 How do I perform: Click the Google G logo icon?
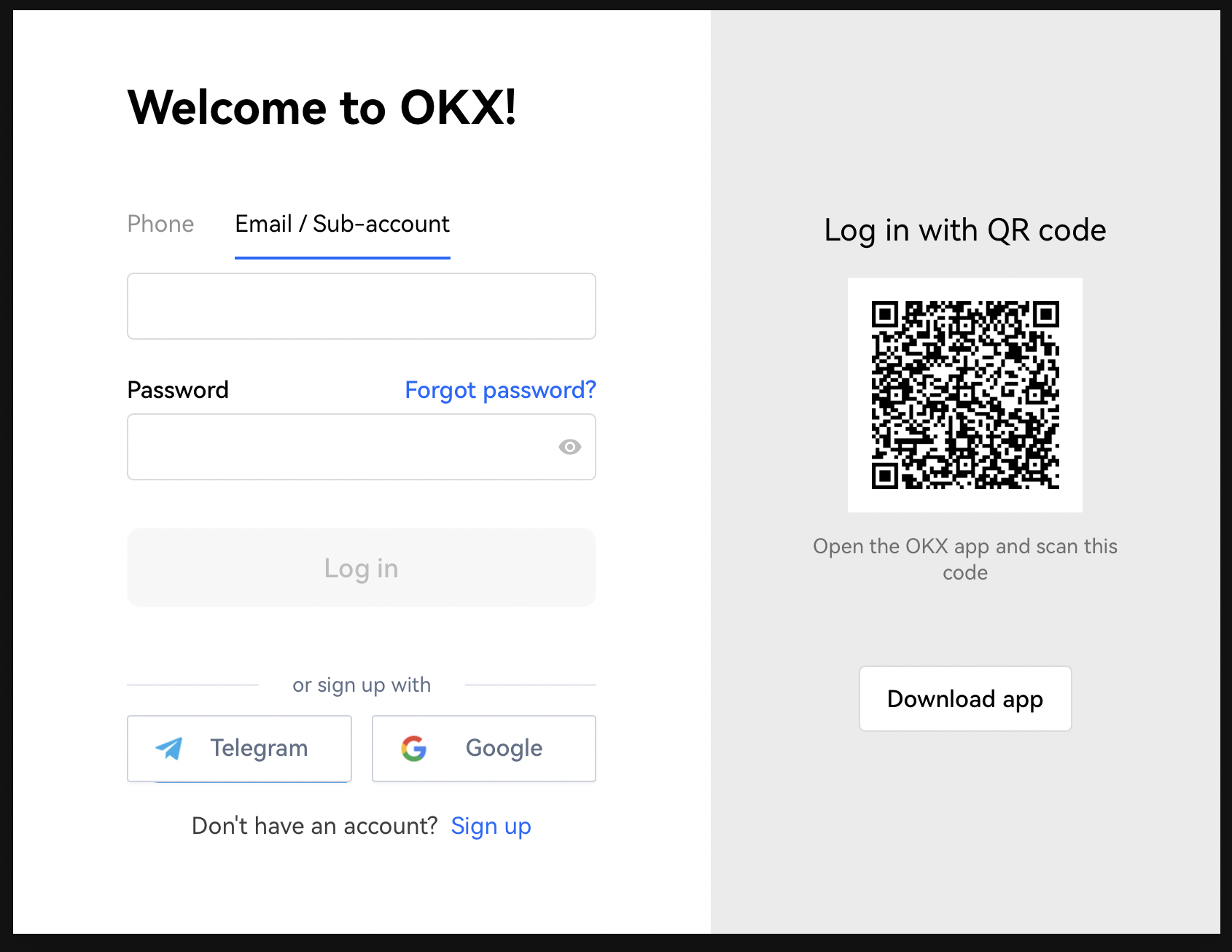[414, 749]
